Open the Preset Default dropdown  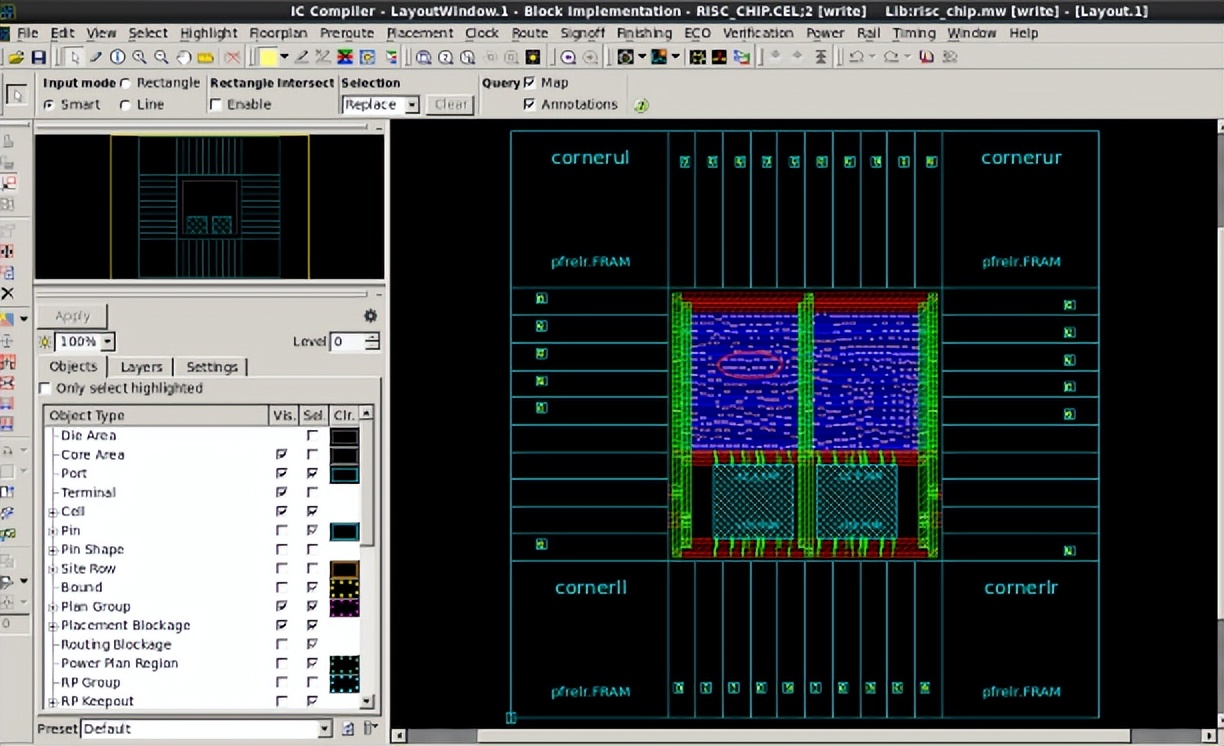pyautogui.click(x=324, y=729)
